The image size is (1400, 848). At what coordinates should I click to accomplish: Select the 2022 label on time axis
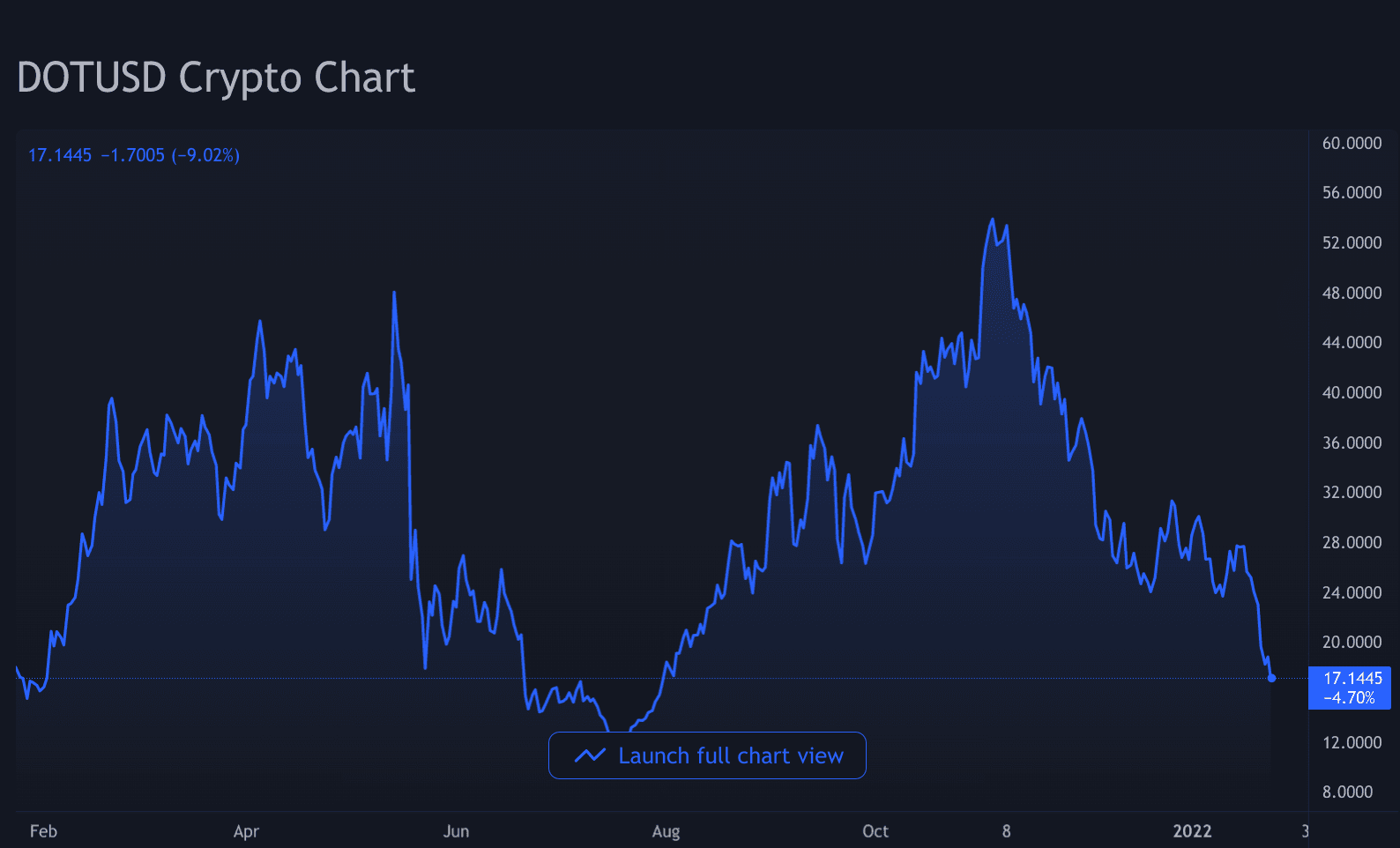tap(1192, 831)
